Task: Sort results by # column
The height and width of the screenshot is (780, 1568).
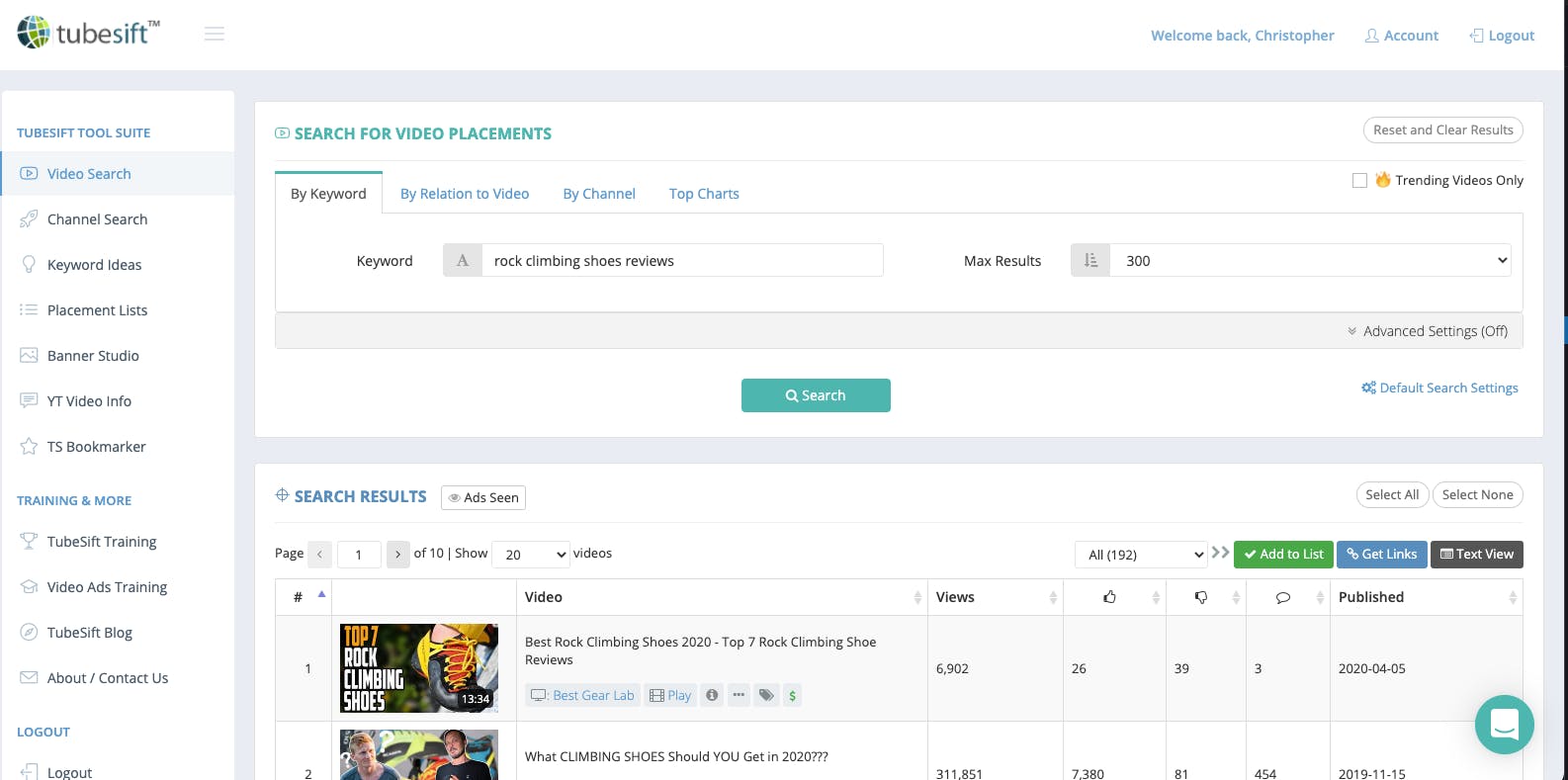Action: click(304, 597)
